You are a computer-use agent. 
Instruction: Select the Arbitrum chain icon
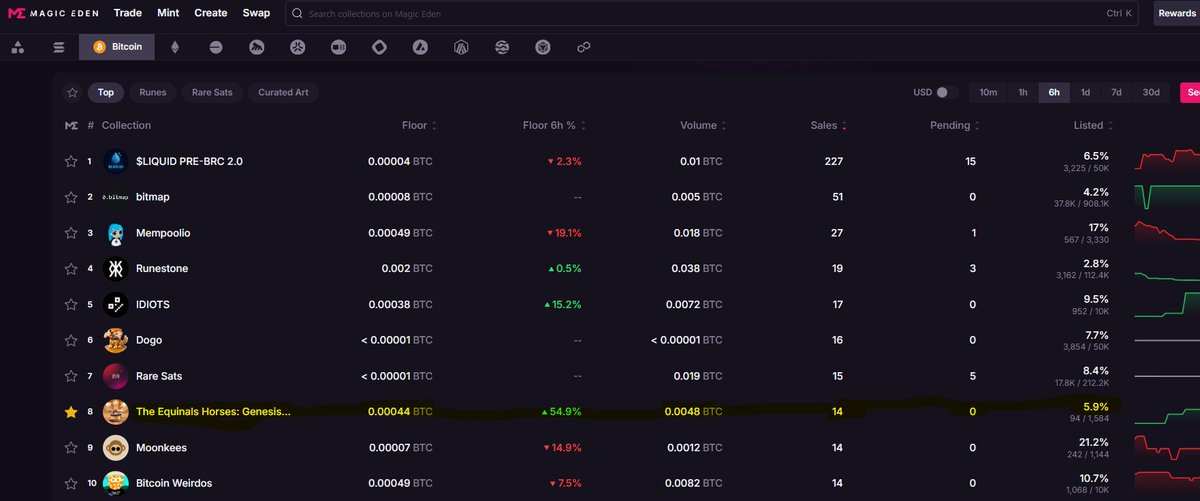461,47
